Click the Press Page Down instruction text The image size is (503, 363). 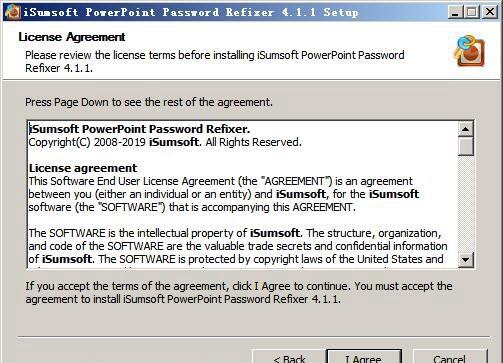(149, 102)
